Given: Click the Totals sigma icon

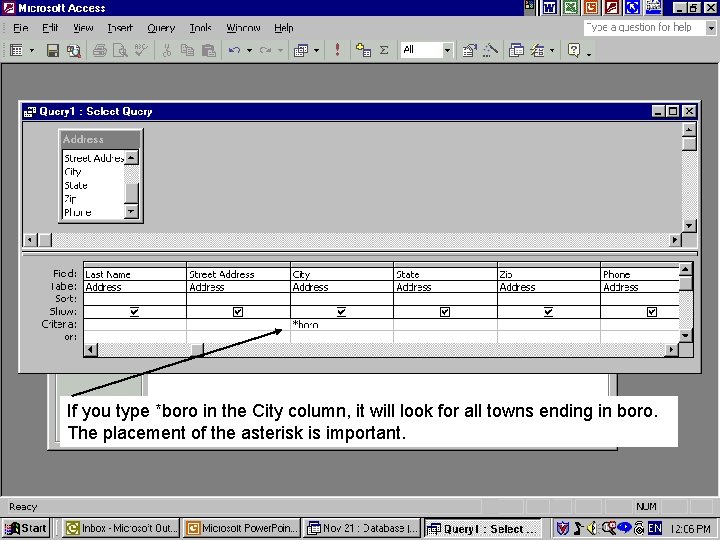Looking at the screenshot, I should click(x=384, y=50).
